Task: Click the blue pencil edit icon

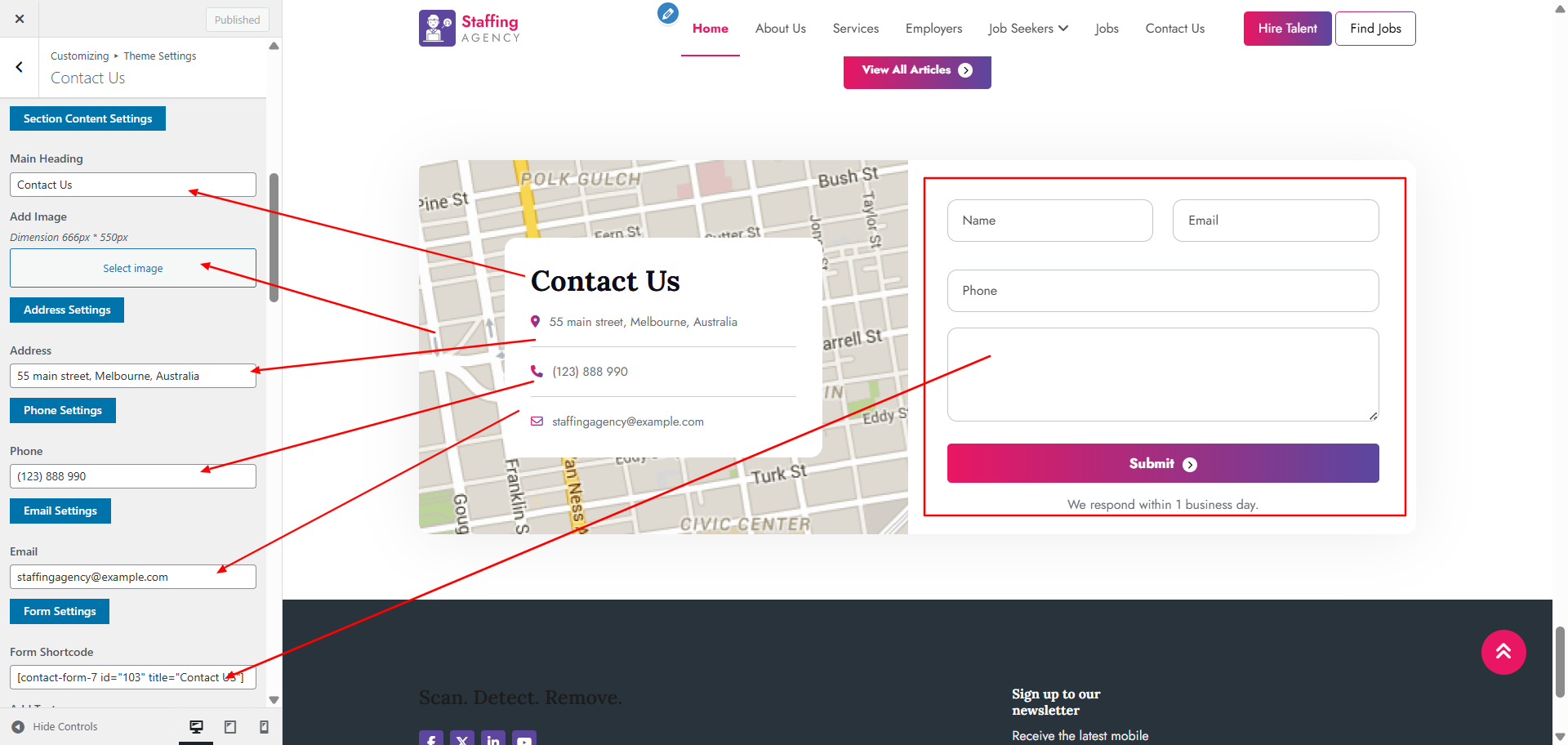Action: pos(667,13)
